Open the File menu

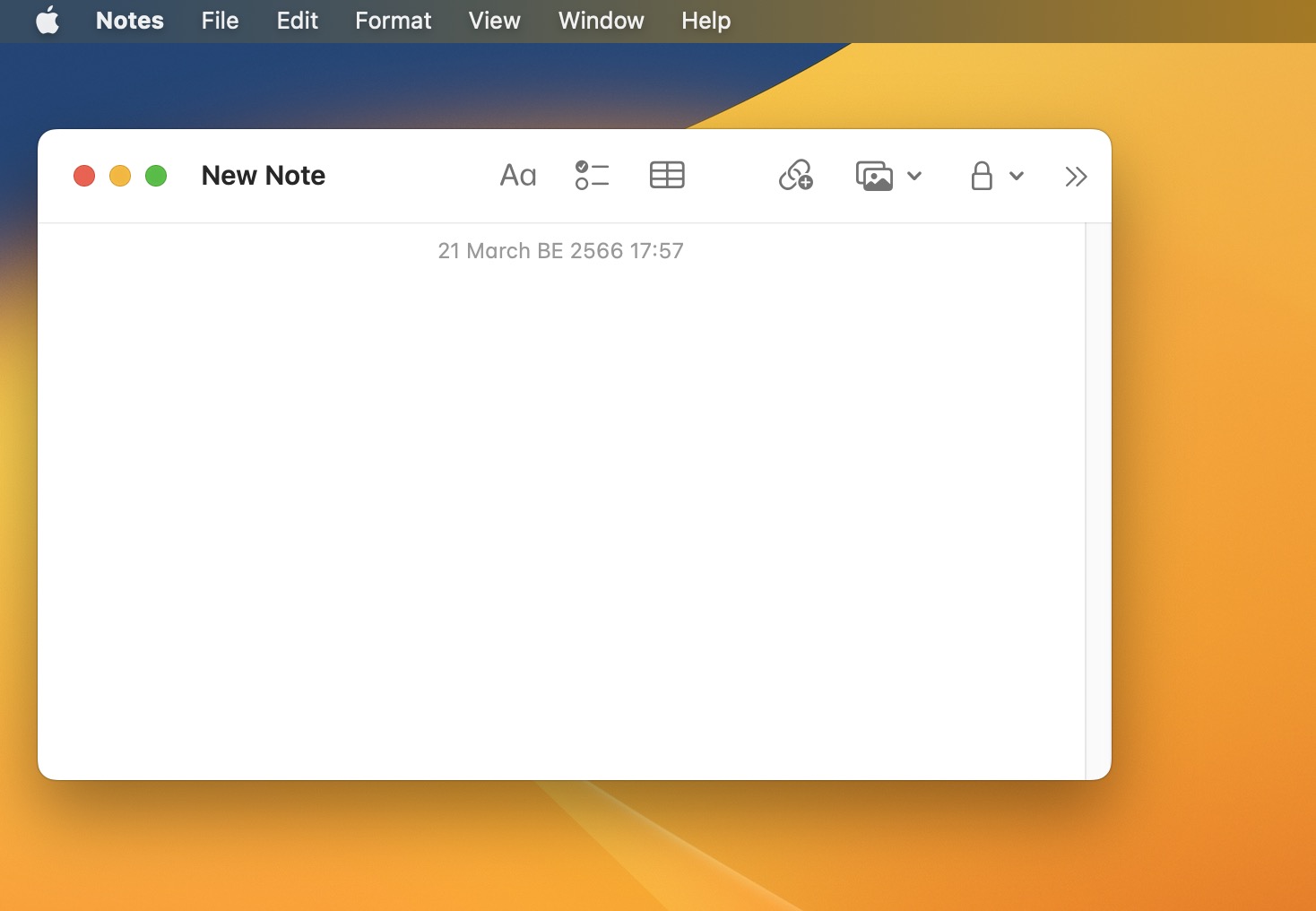(220, 21)
